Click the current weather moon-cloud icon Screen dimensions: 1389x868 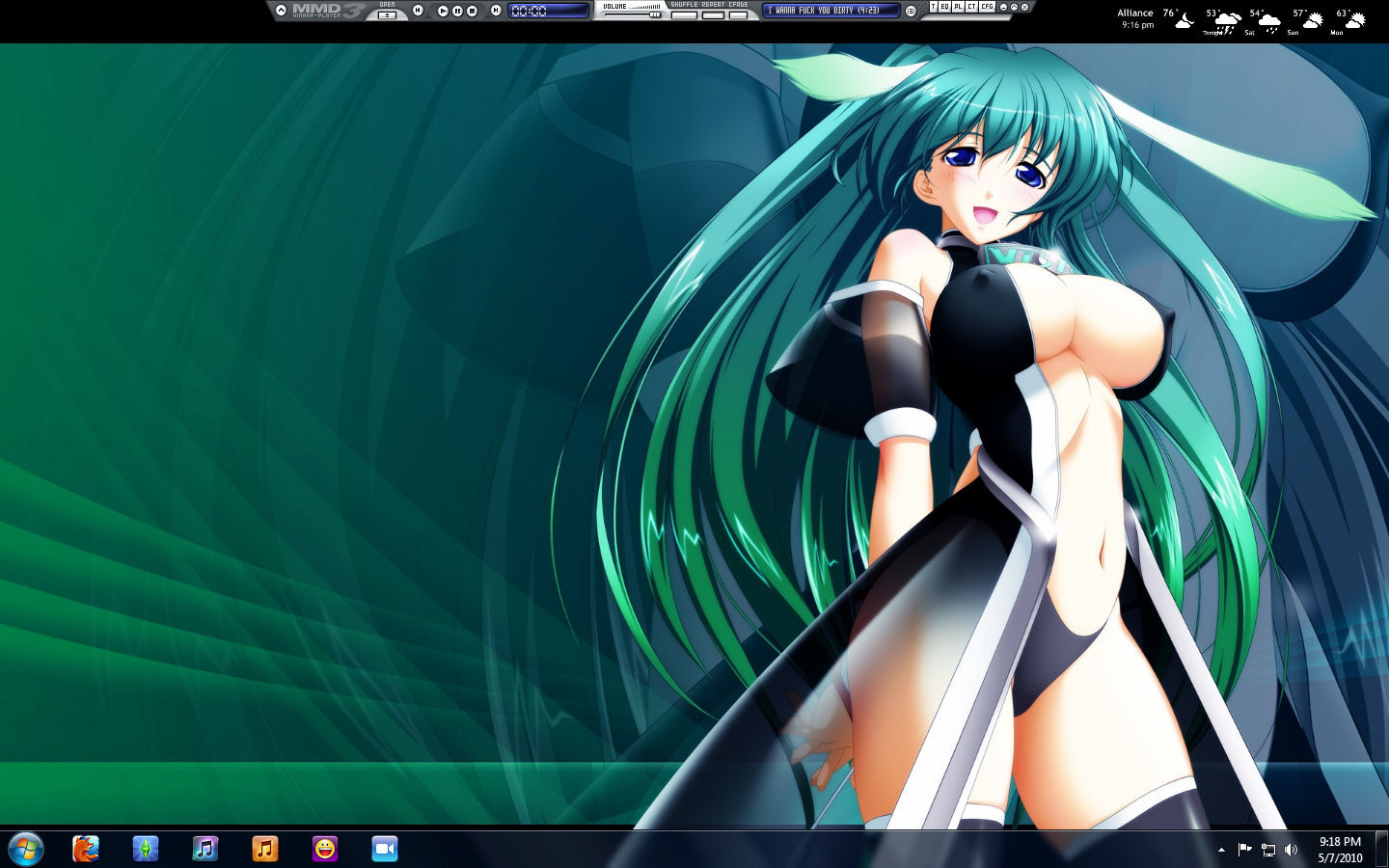pyautogui.click(x=1185, y=20)
